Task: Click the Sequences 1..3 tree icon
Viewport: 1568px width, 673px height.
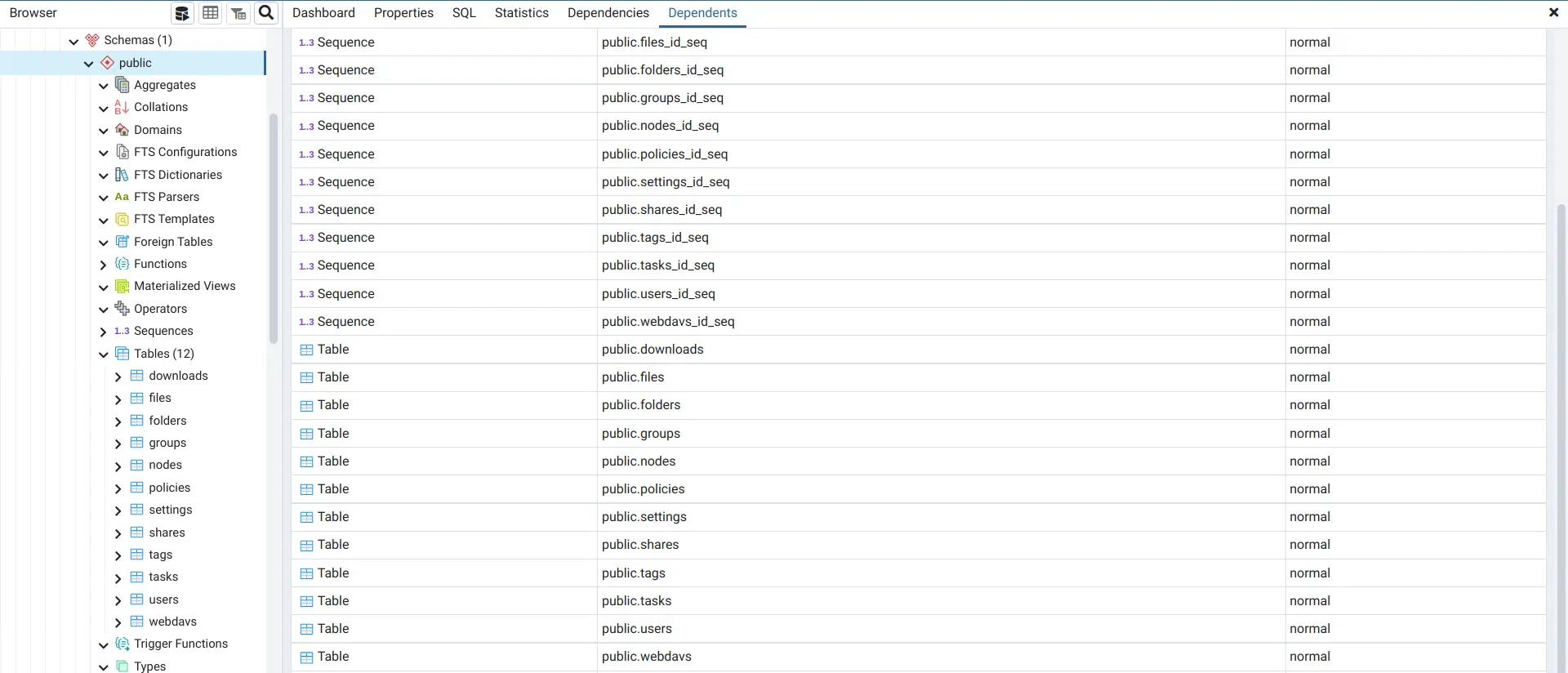Action: [122, 331]
